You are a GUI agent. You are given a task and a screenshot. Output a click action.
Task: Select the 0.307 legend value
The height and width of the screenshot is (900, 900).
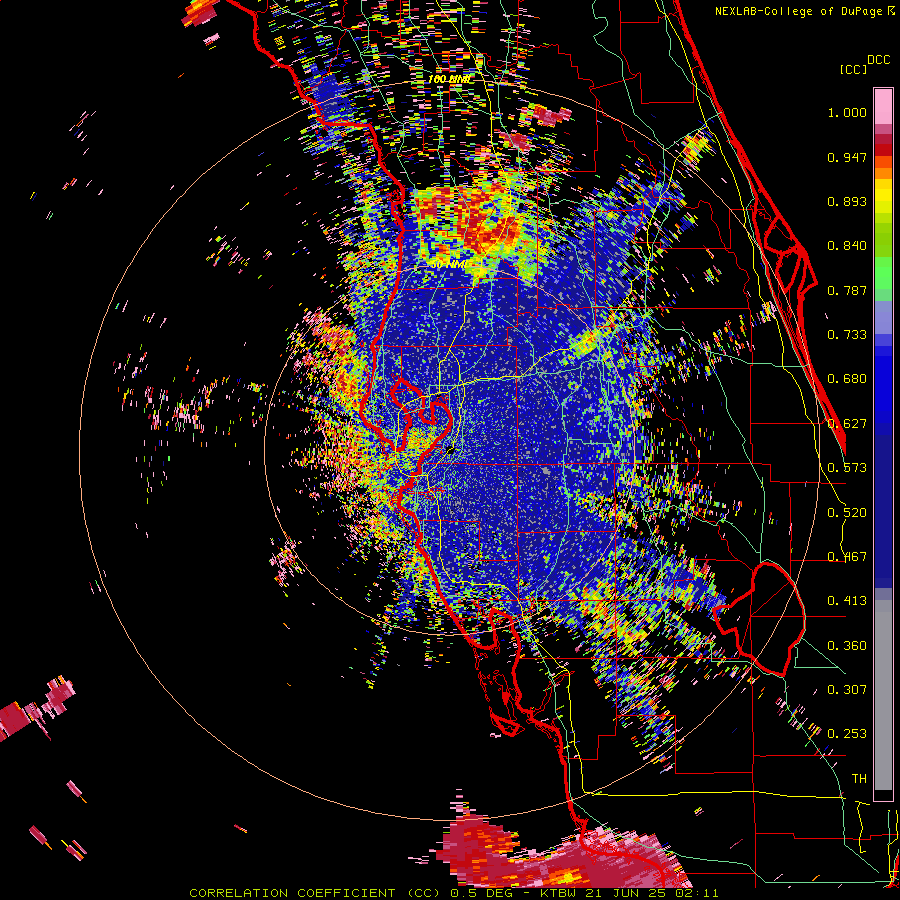coord(847,690)
